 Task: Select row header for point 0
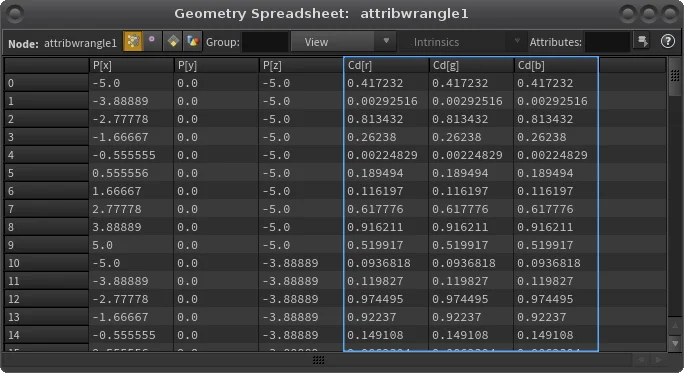point(47,83)
